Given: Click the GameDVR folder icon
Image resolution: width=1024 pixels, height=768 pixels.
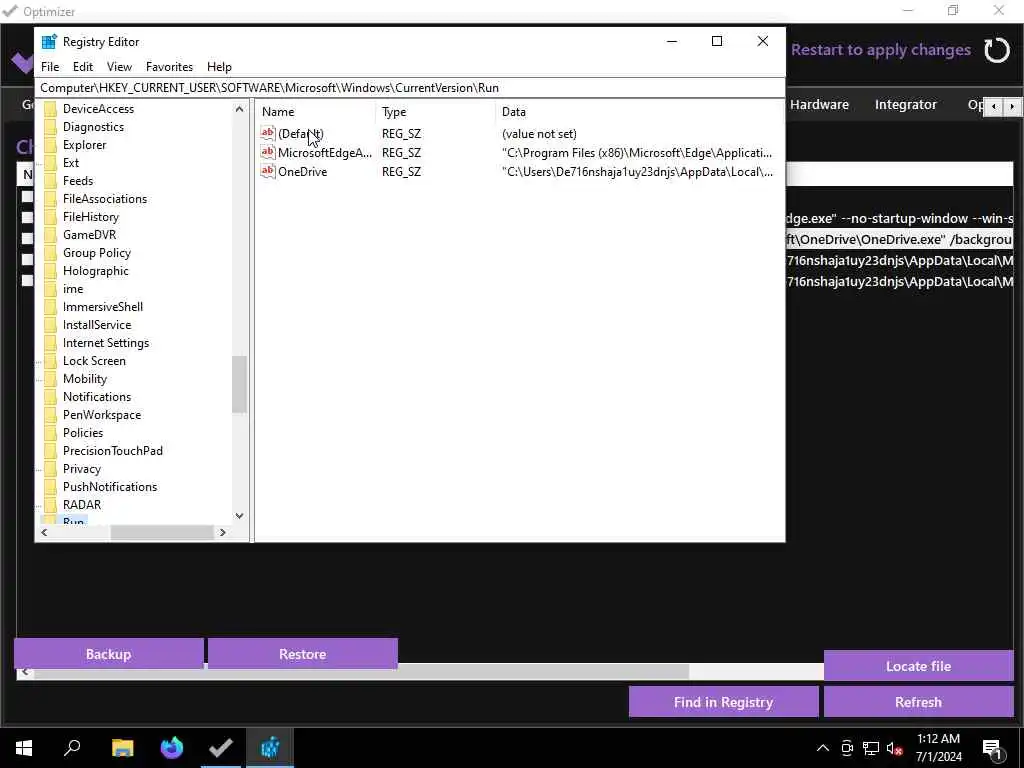Looking at the screenshot, I should 50,235.
